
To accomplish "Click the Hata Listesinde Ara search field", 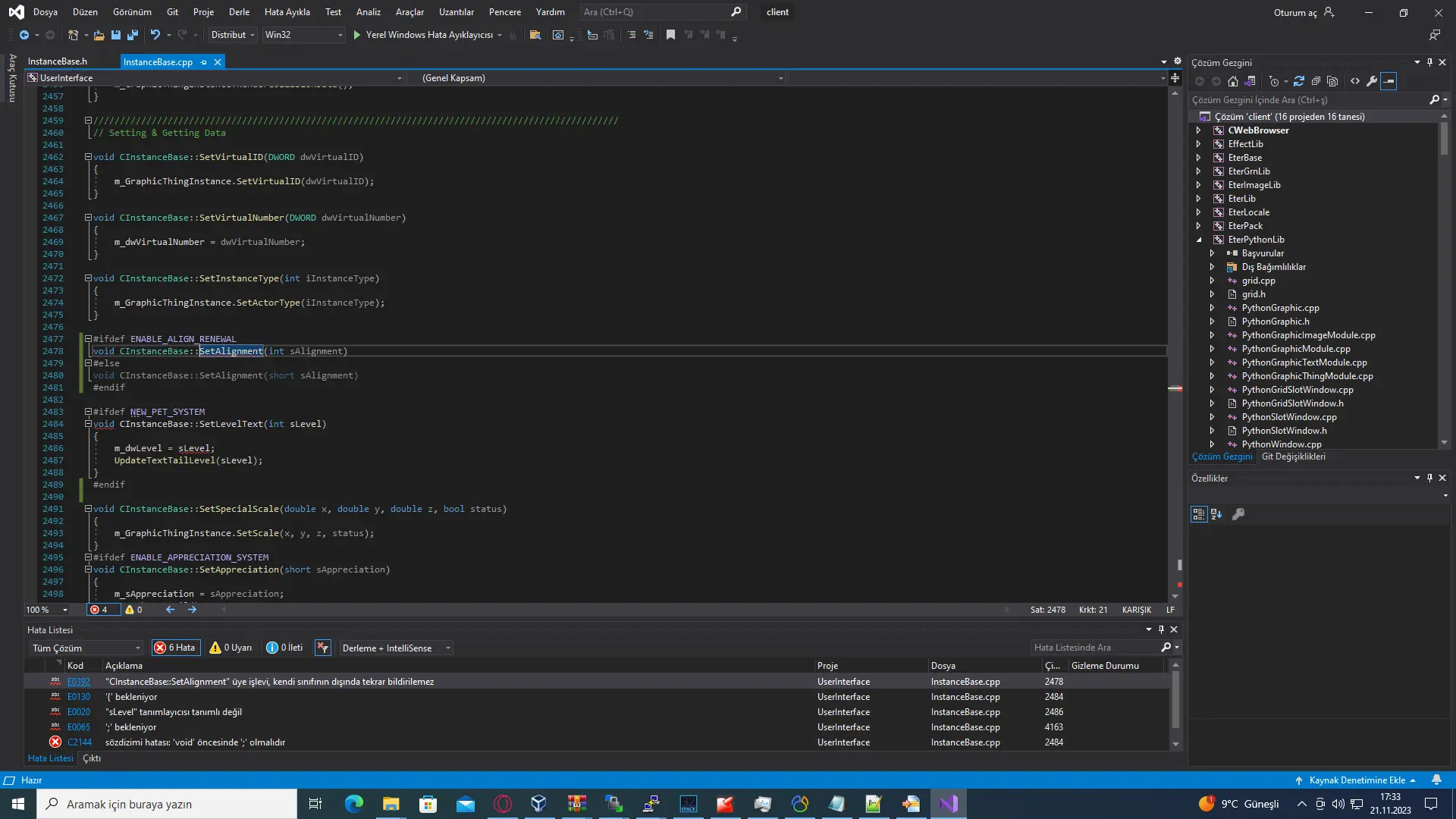I will pyautogui.click(x=1095, y=648).
